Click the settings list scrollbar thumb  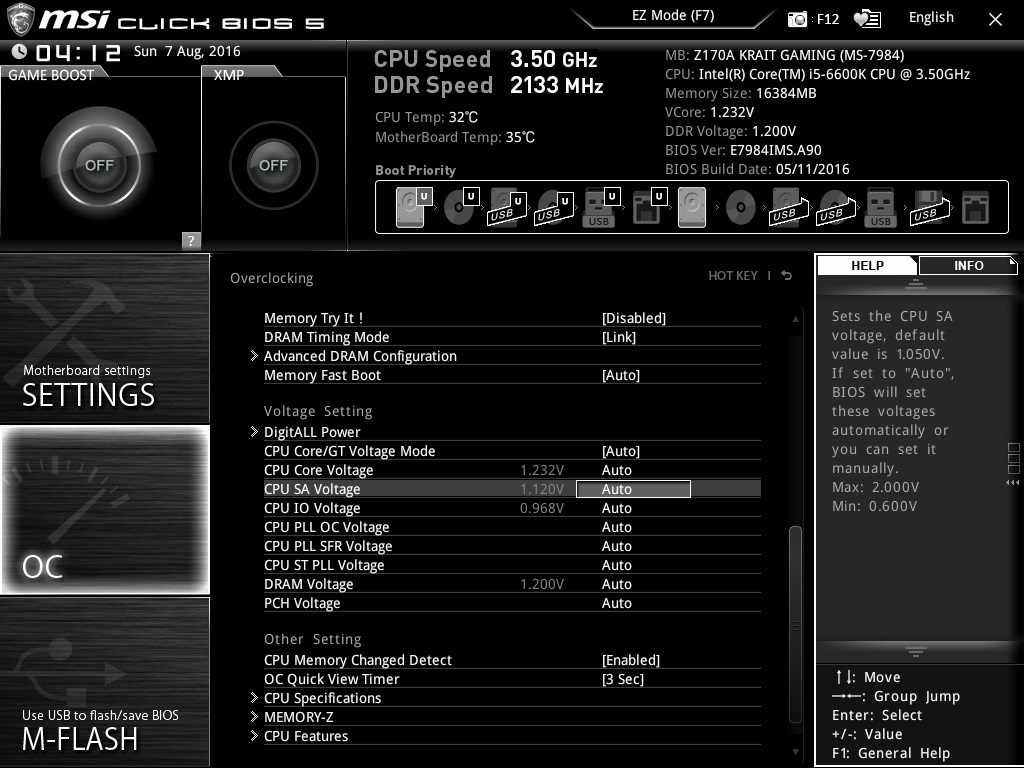point(795,624)
